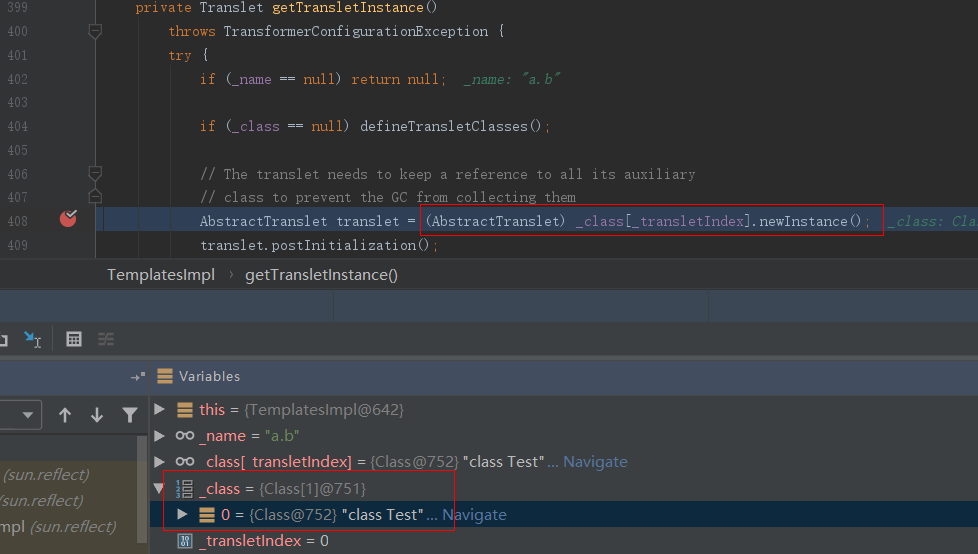Open Evaluate Expression calculator icon

coord(74,339)
